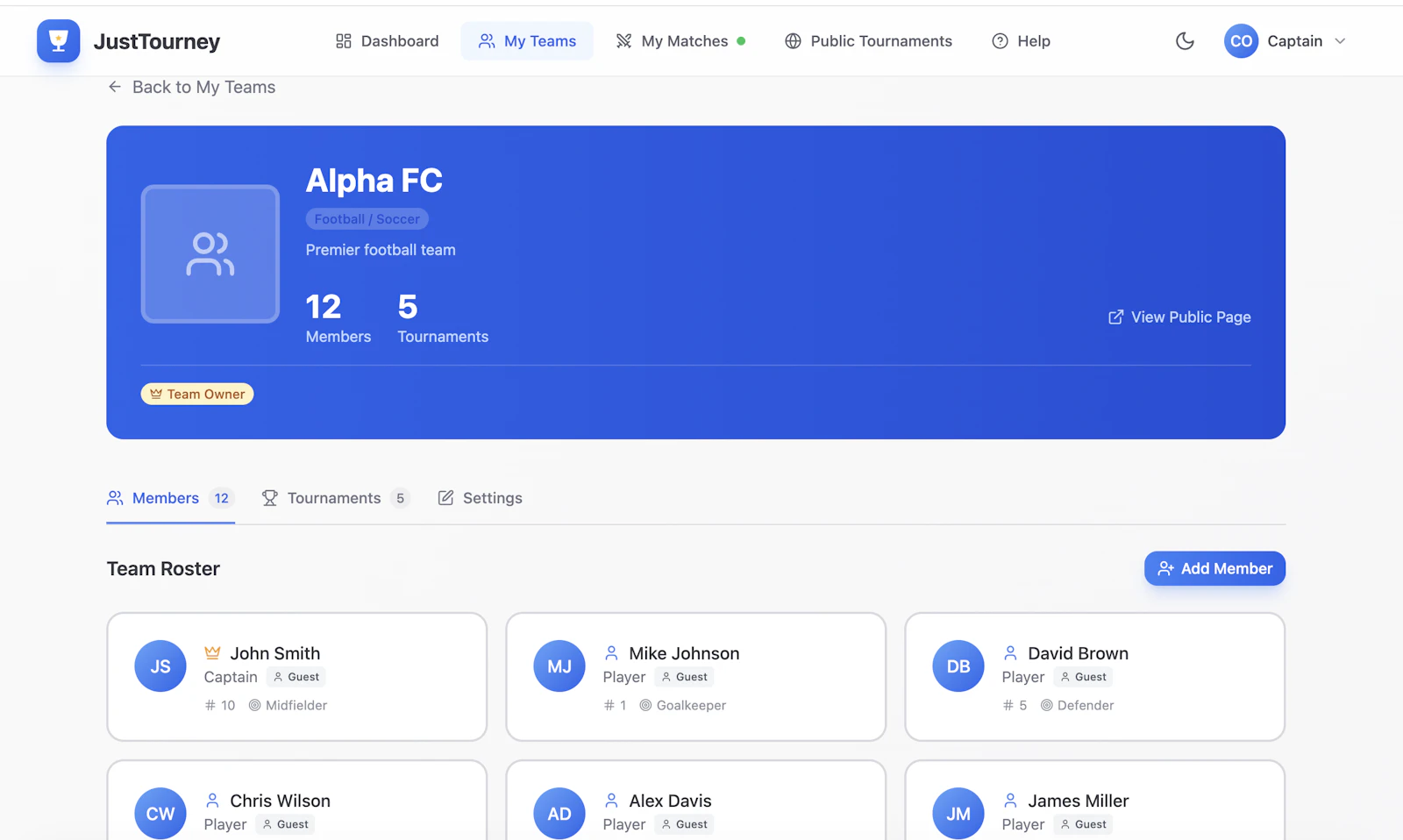Click the person icon beside David Brown

[1010, 653]
